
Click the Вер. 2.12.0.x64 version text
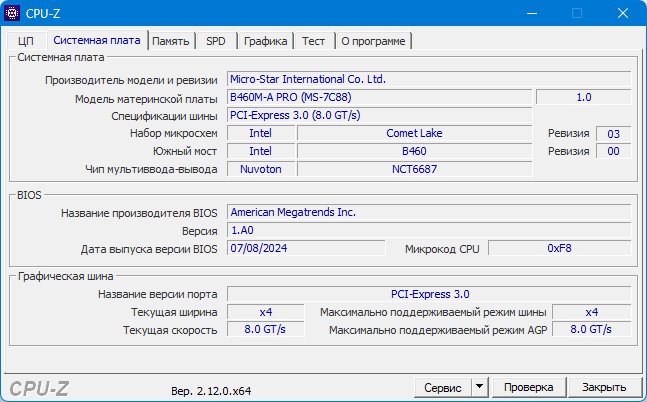(x=211, y=390)
